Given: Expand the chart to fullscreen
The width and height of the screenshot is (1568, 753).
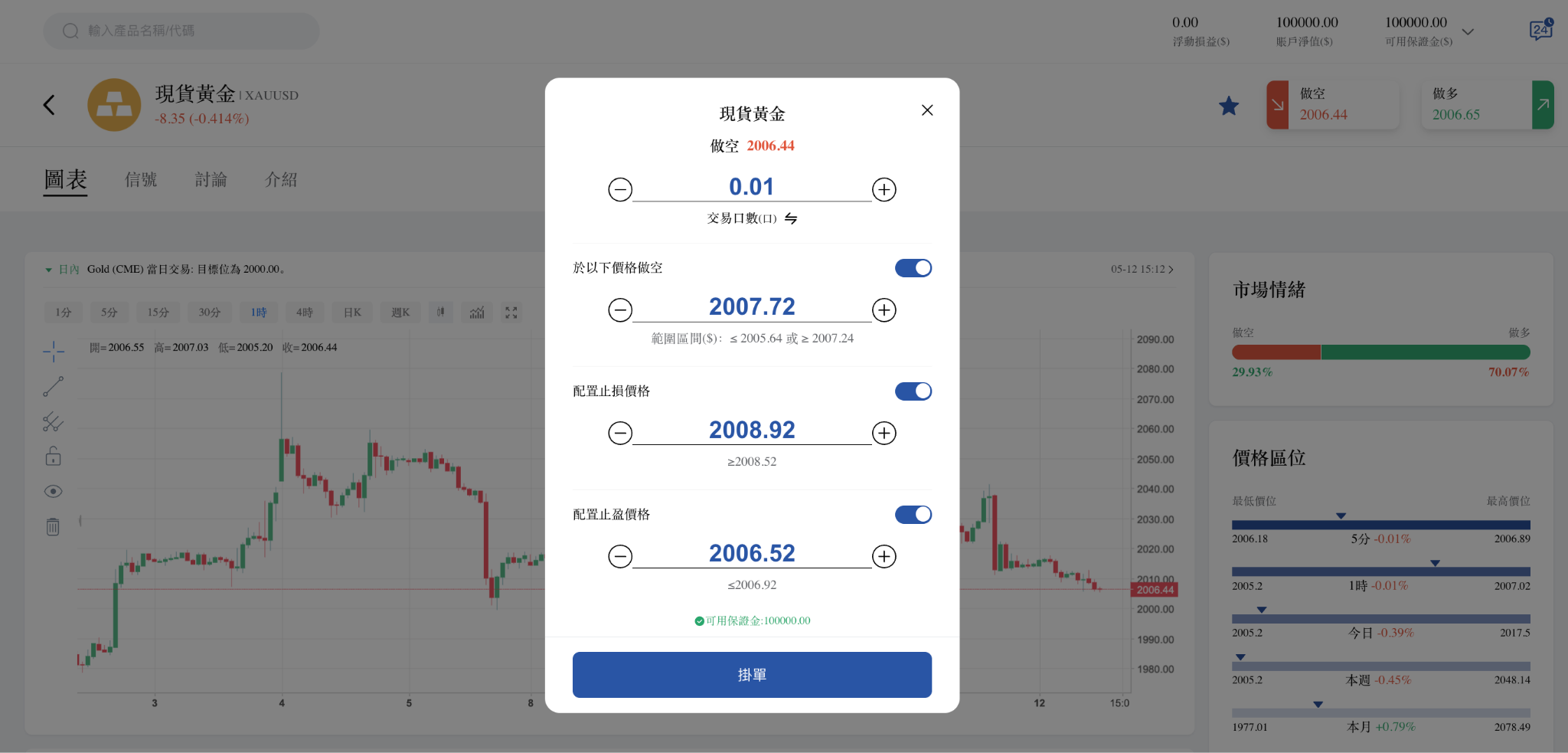Looking at the screenshot, I should point(511,313).
